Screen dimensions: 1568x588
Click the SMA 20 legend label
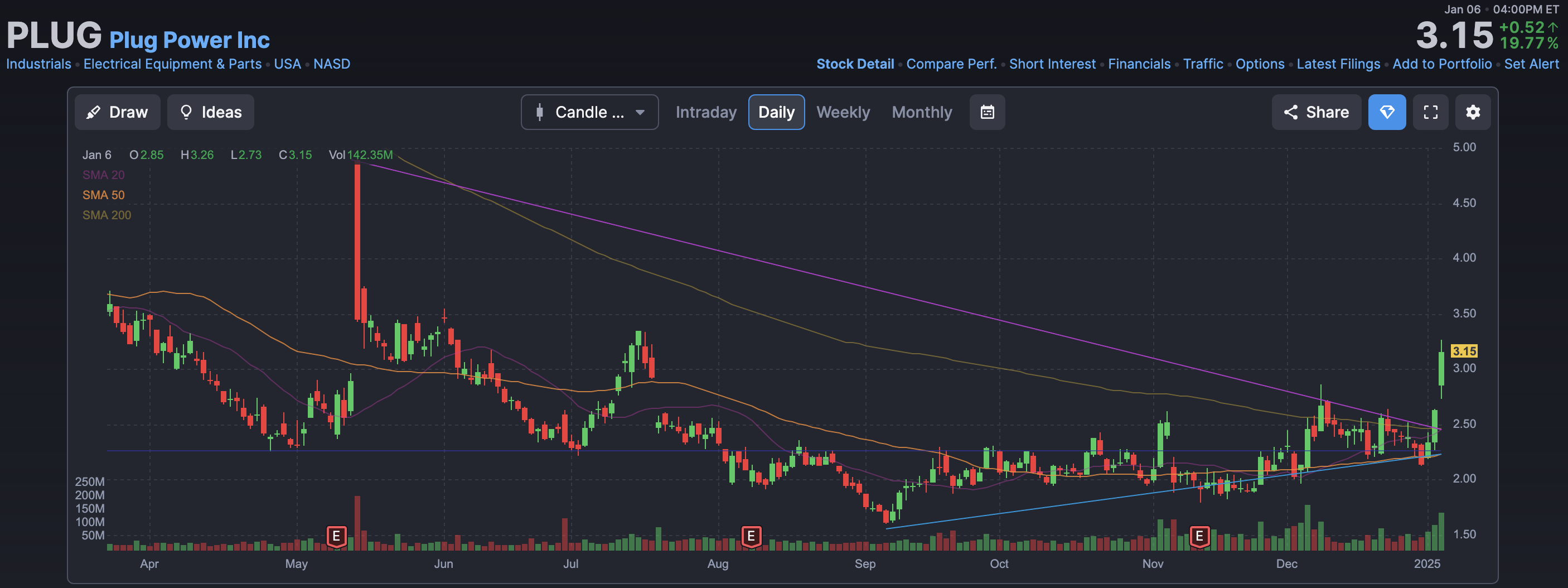[x=104, y=175]
